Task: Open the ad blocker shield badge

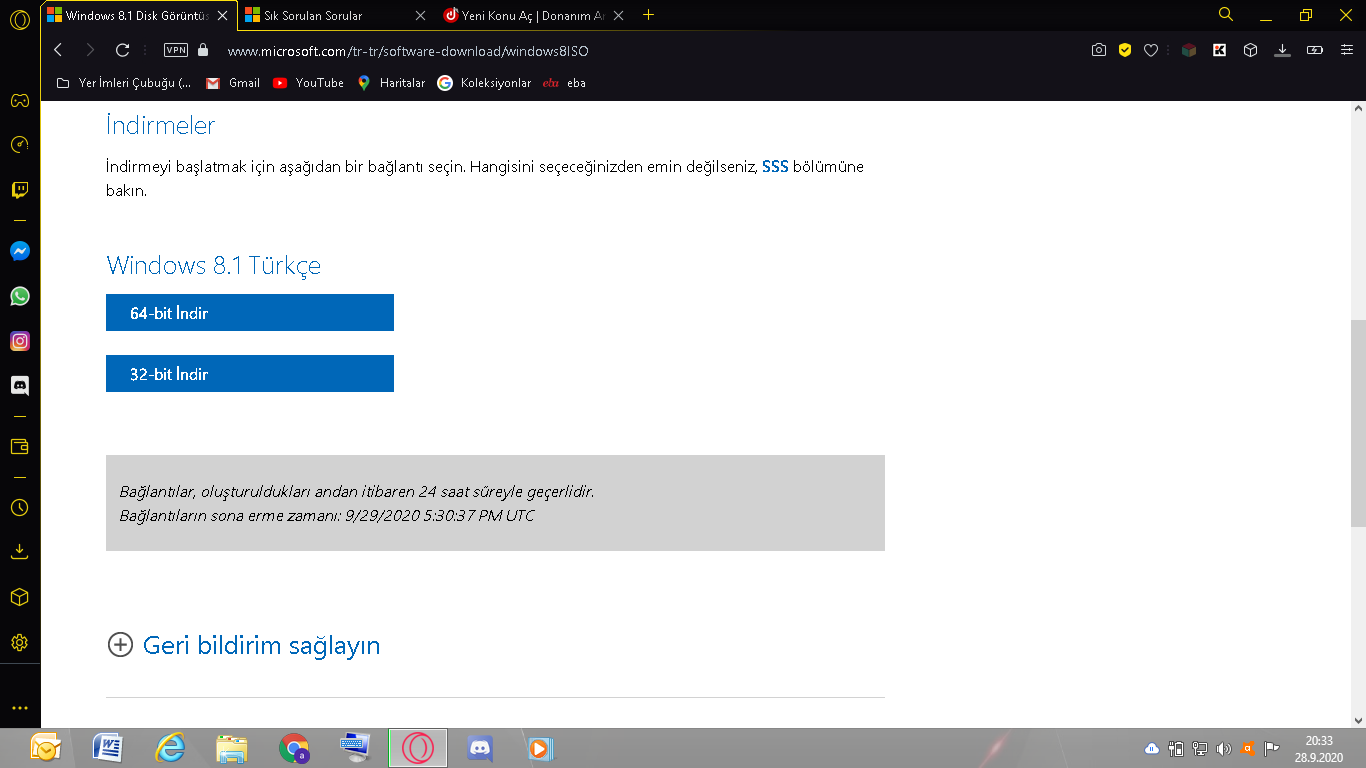Action: coord(1126,49)
